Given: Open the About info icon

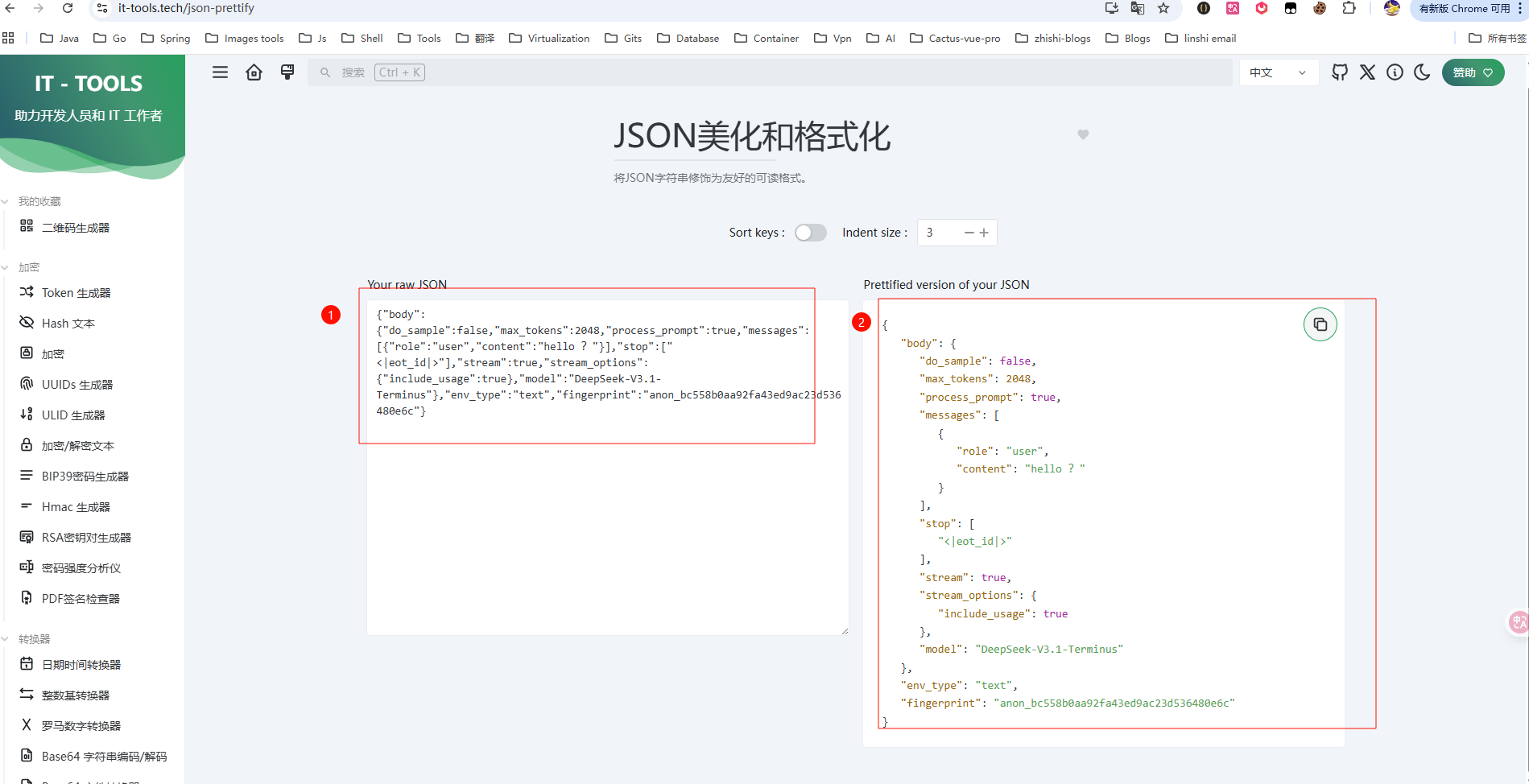Looking at the screenshot, I should (1395, 72).
